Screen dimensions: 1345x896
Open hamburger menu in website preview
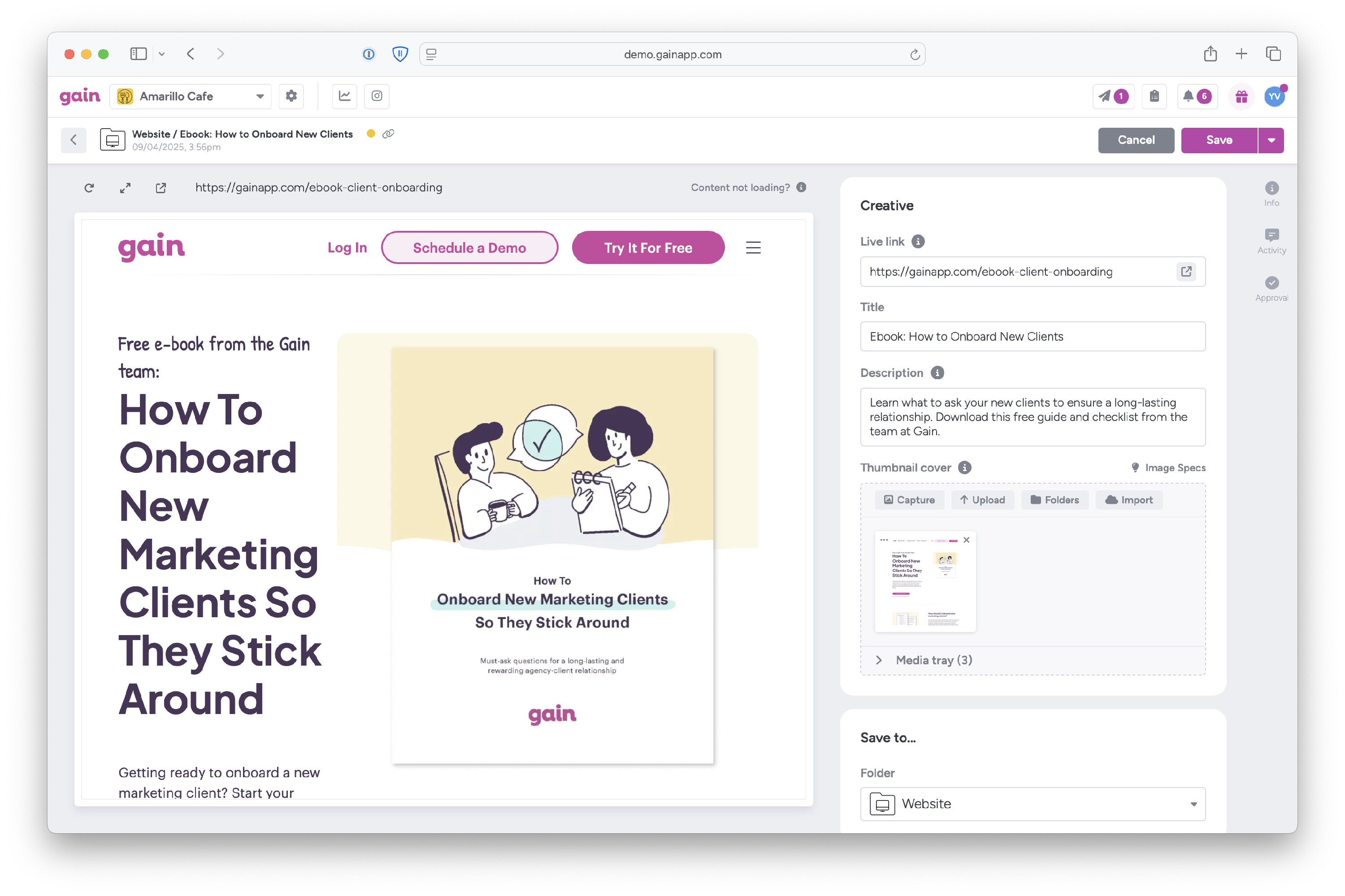click(x=753, y=247)
